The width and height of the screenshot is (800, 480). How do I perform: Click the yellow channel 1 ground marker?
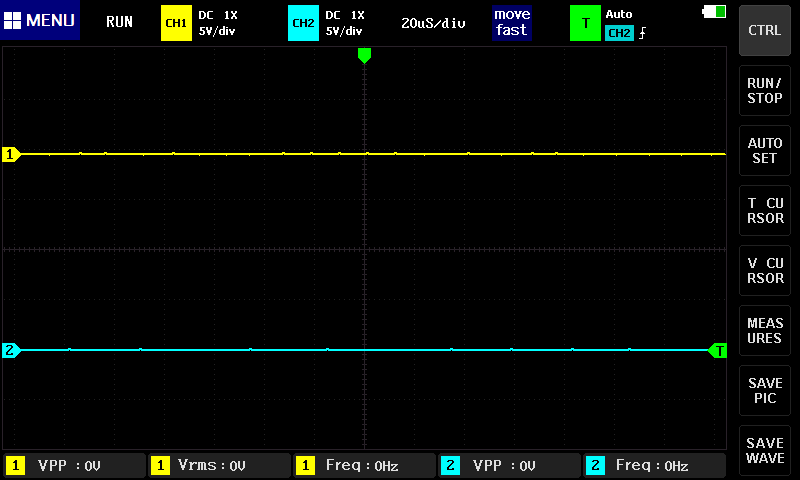coord(10,154)
